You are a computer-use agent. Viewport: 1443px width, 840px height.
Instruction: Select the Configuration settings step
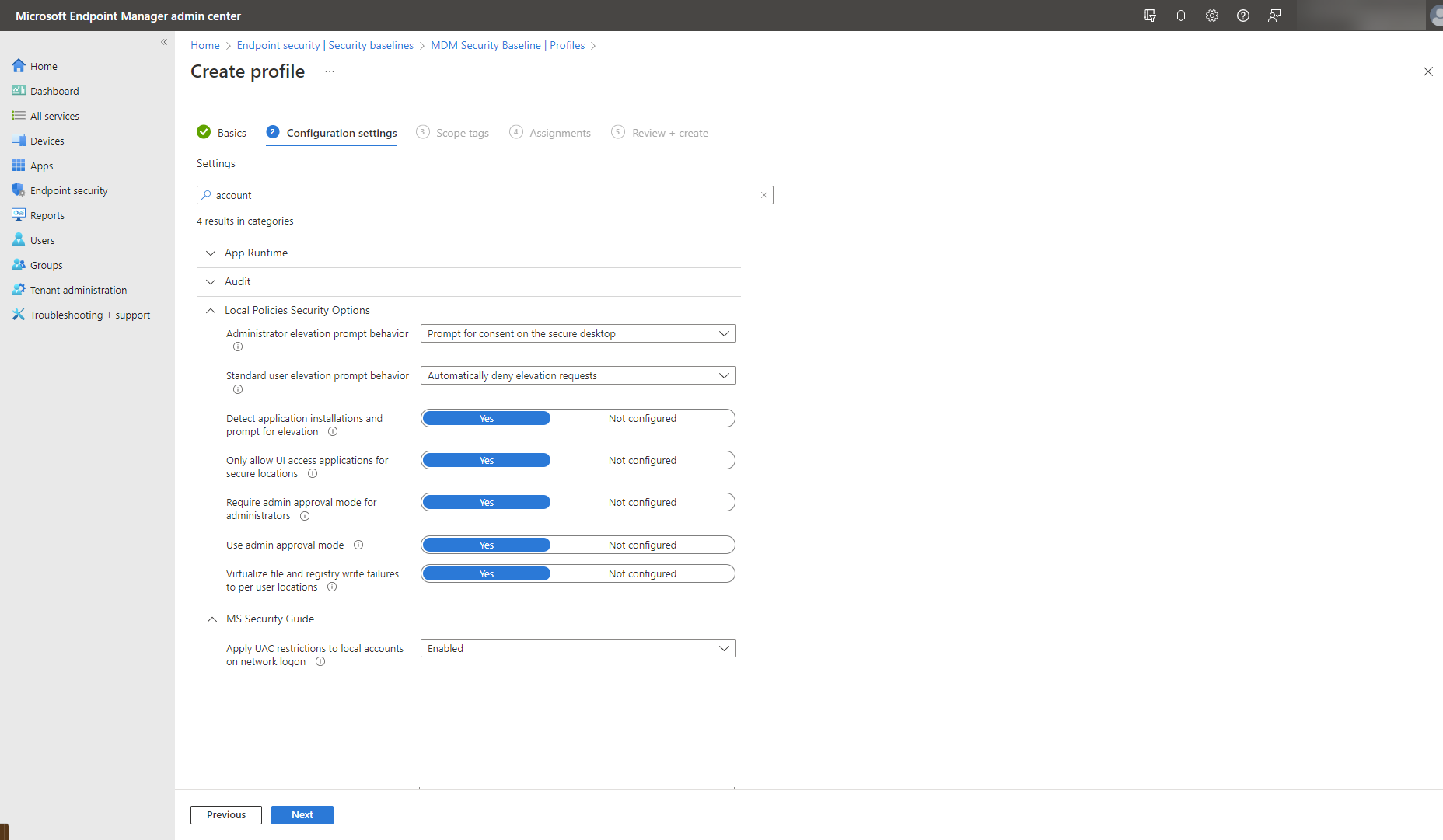332,133
